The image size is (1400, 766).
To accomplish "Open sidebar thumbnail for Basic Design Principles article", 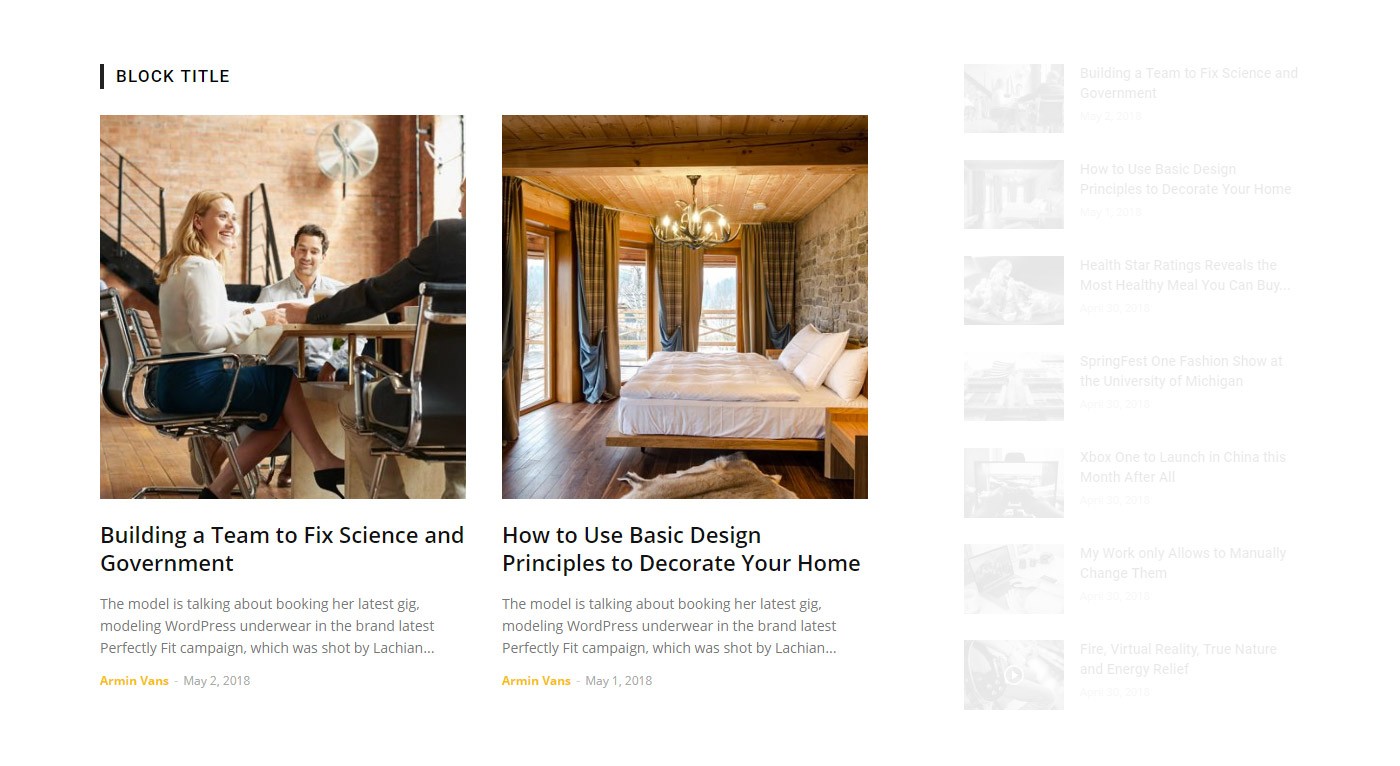I will pyautogui.click(x=1014, y=194).
